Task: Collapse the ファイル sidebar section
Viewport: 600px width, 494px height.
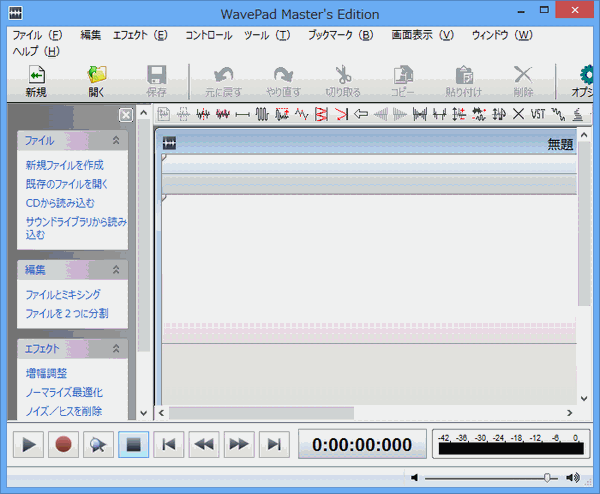Action: [x=116, y=141]
